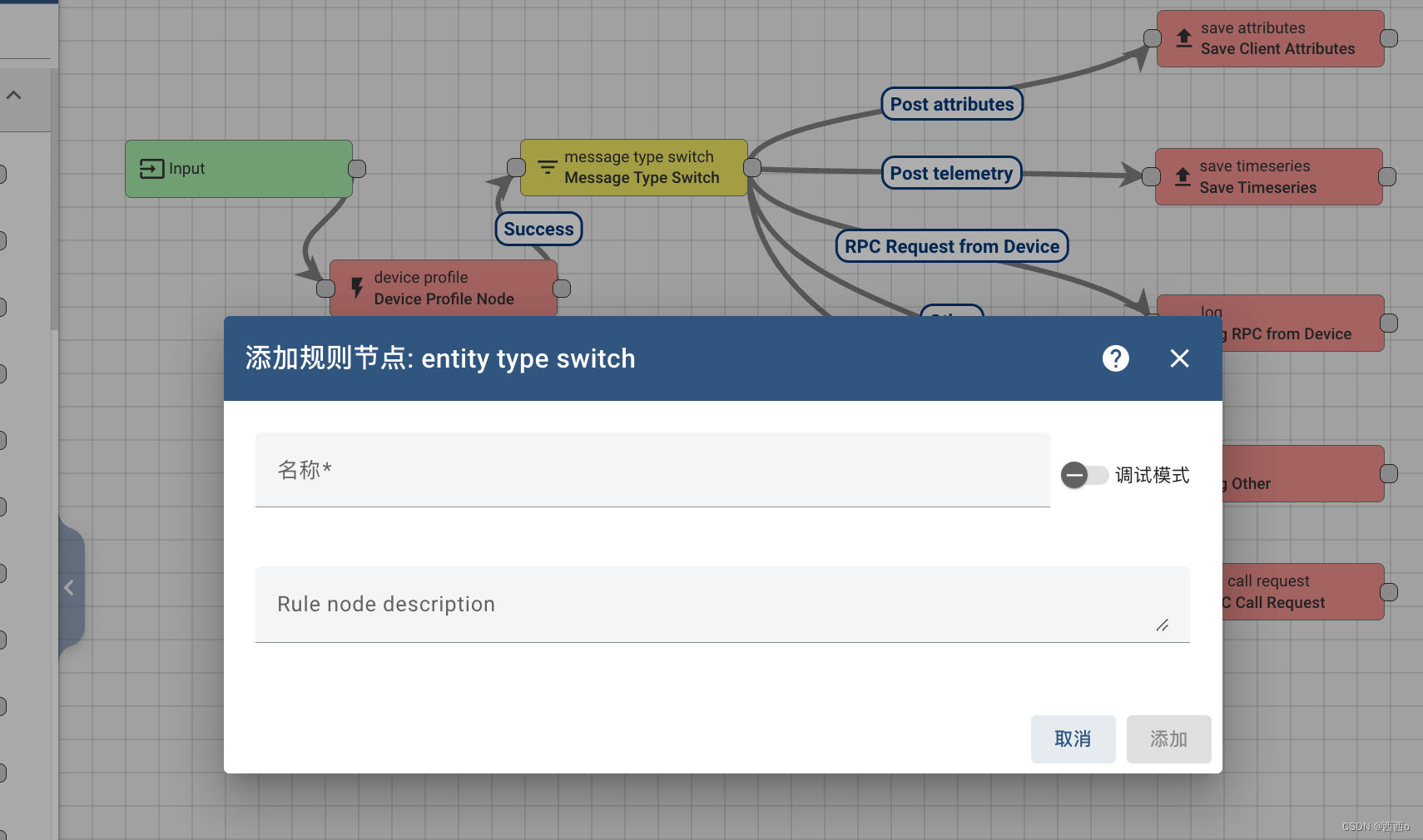Screen dimensions: 1423x840
Task: Click the message type switch filter icon
Action: coord(547,166)
